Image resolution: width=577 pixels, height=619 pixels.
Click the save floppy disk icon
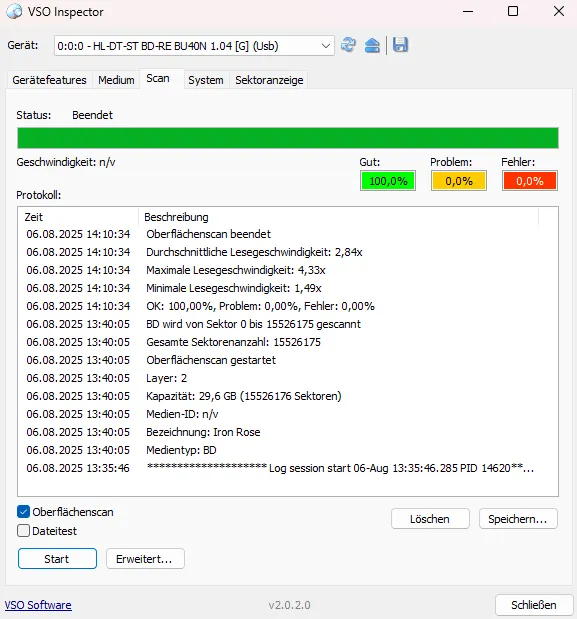[400, 45]
